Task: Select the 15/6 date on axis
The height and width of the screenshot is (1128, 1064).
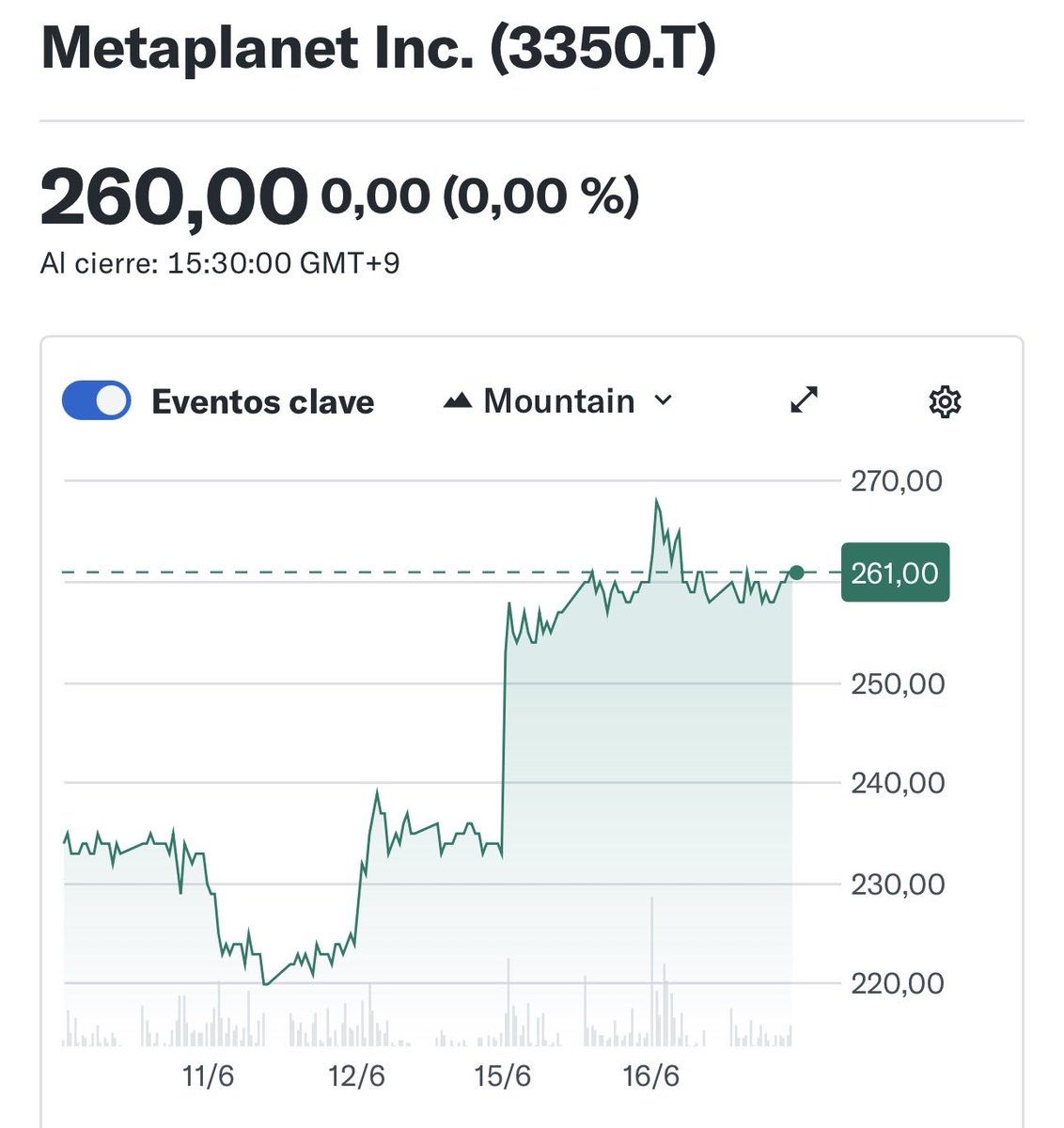Action: 503,1075
